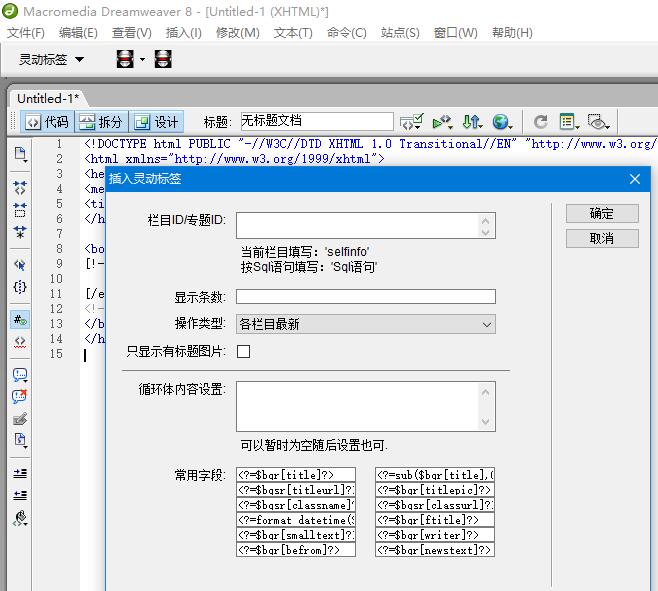Viewport: 658px width, 591px height.
Task: Switch to 设计 design view
Action: 156,122
